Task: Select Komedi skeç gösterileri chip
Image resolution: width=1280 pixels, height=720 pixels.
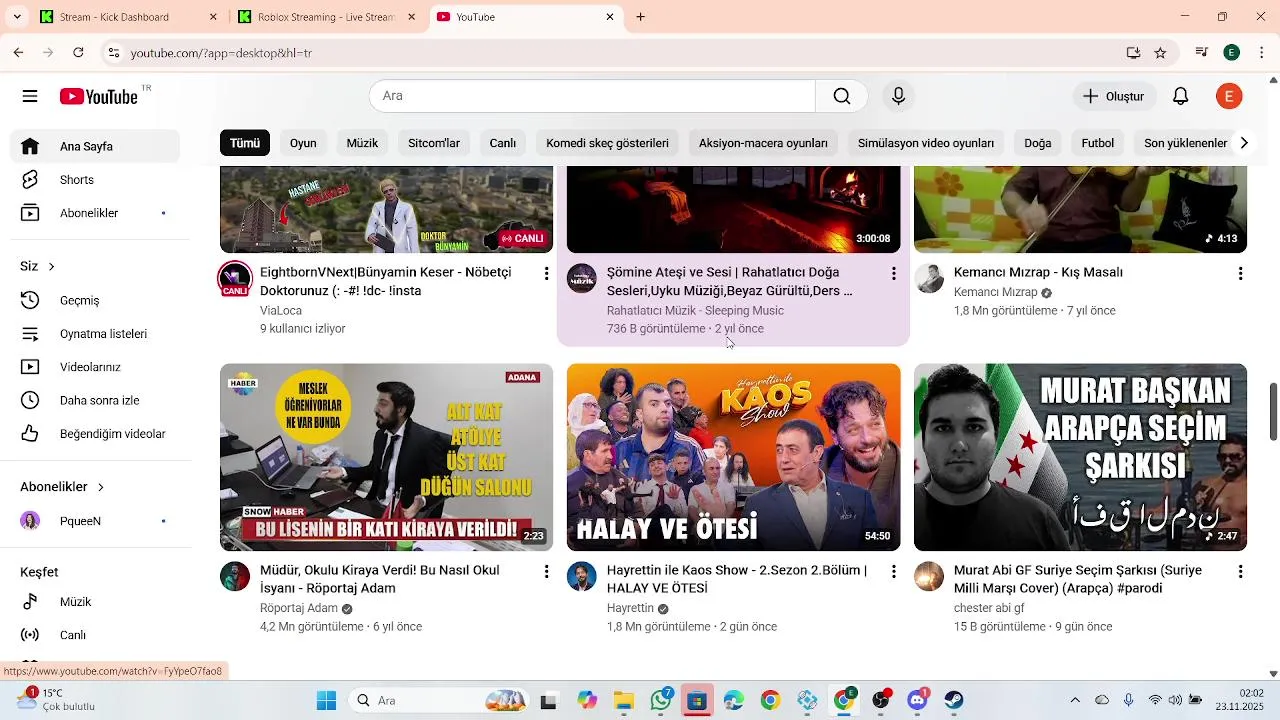Action: coord(607,143)
